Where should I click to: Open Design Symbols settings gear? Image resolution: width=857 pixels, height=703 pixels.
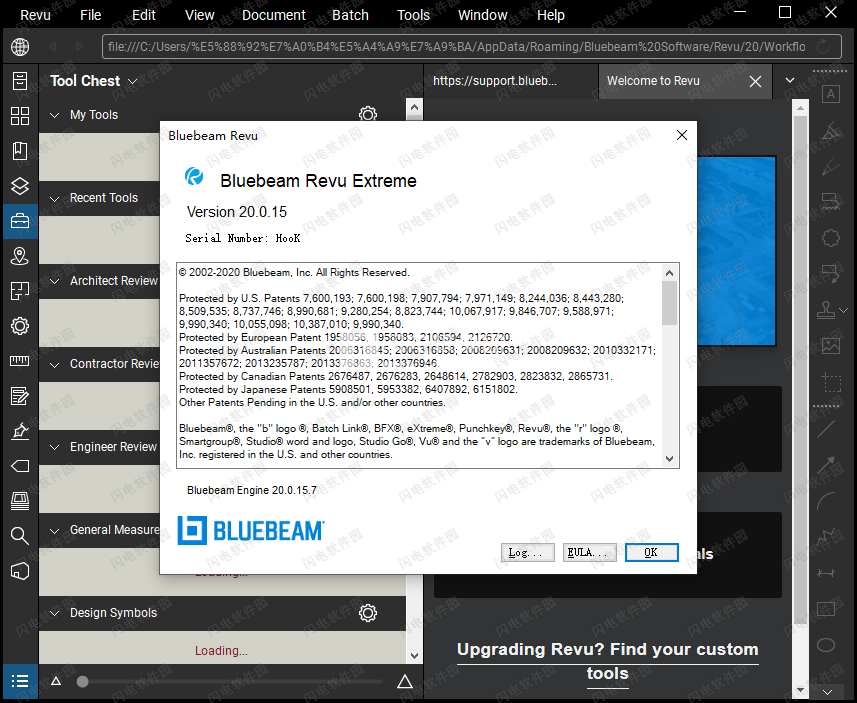pyautogui.click(x=368, y=613)
